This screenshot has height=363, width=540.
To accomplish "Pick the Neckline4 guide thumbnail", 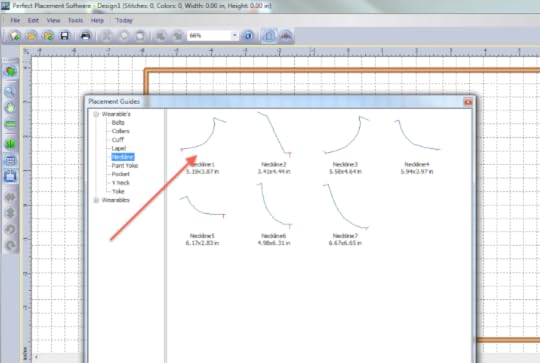I will coord(417,135).
